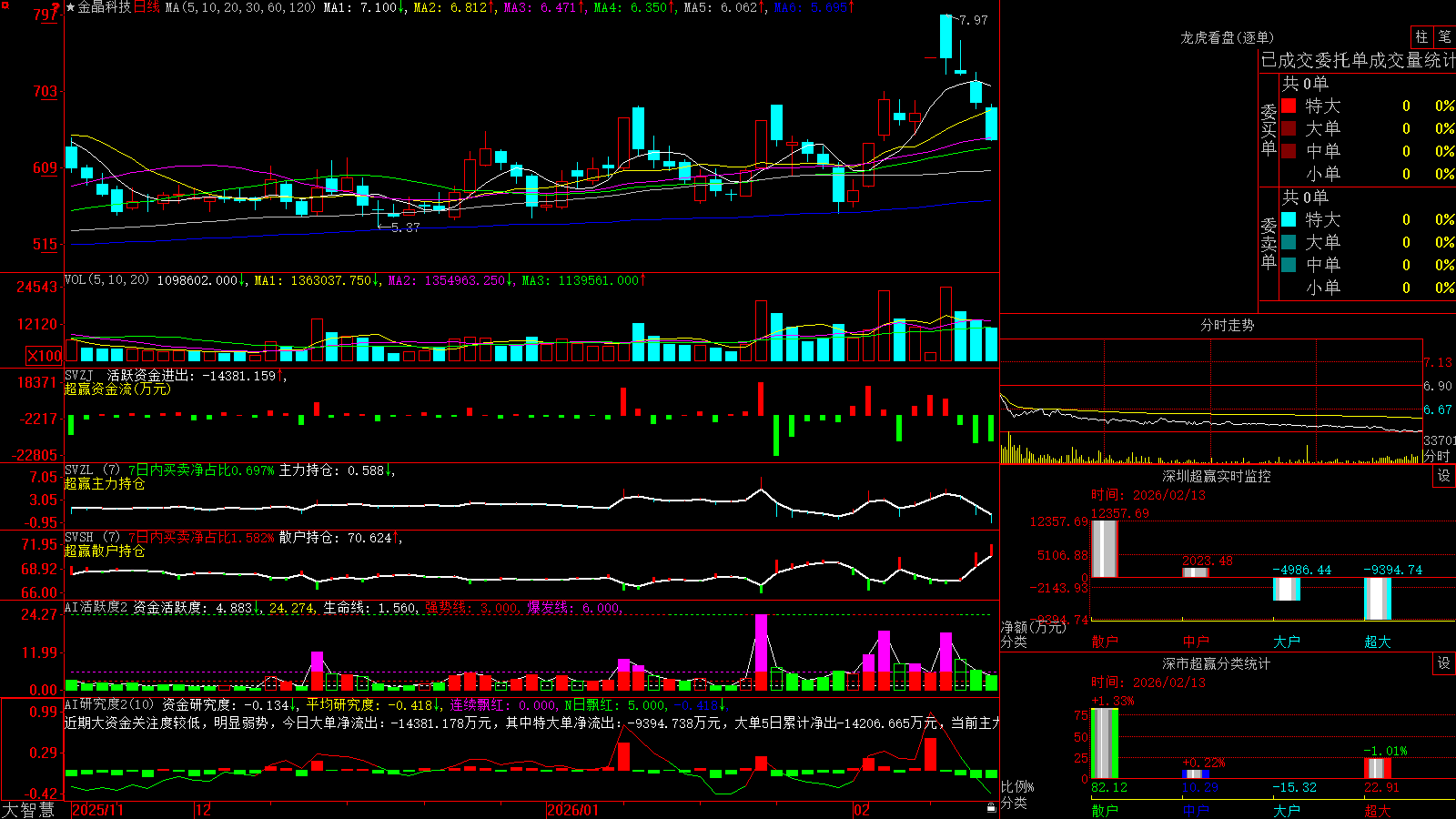This screenshot has height=819, width=1456.
Task: Click the 散户 bar showing 12357.69
Action: point(1105,549)
